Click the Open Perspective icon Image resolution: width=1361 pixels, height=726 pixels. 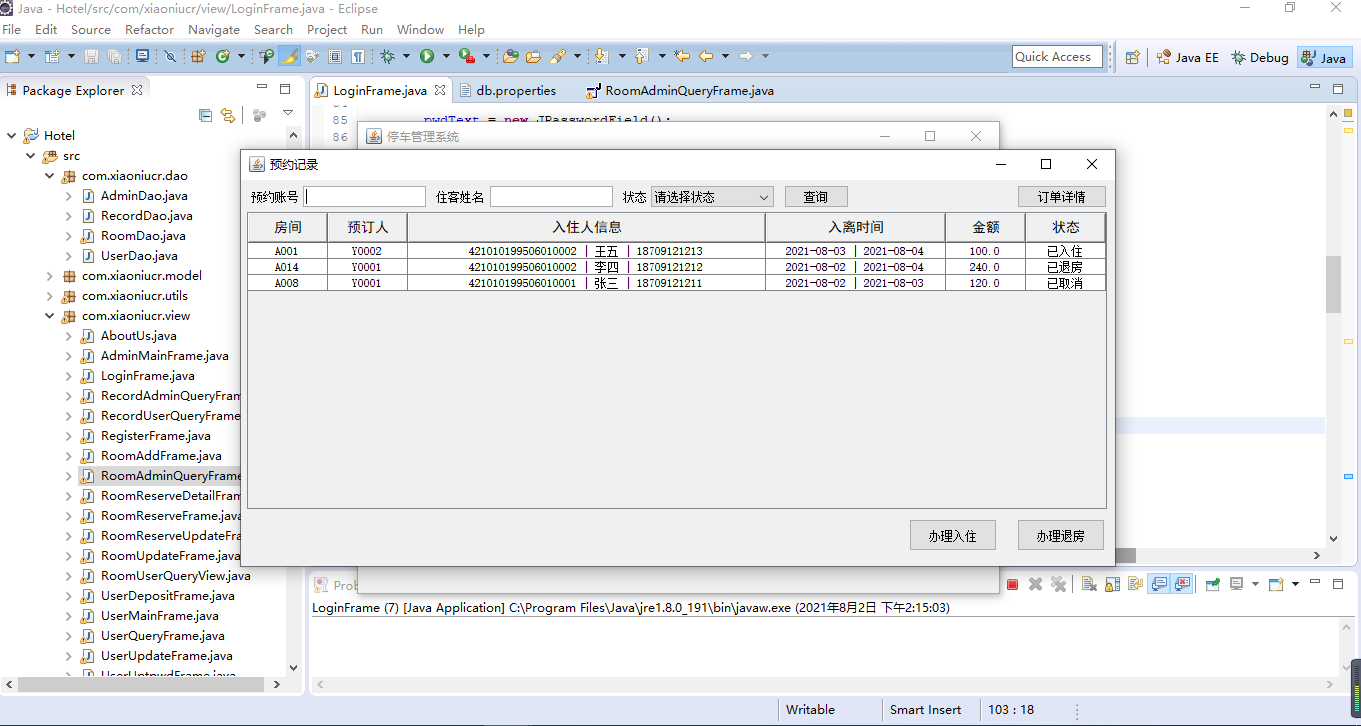[1133, 58]
